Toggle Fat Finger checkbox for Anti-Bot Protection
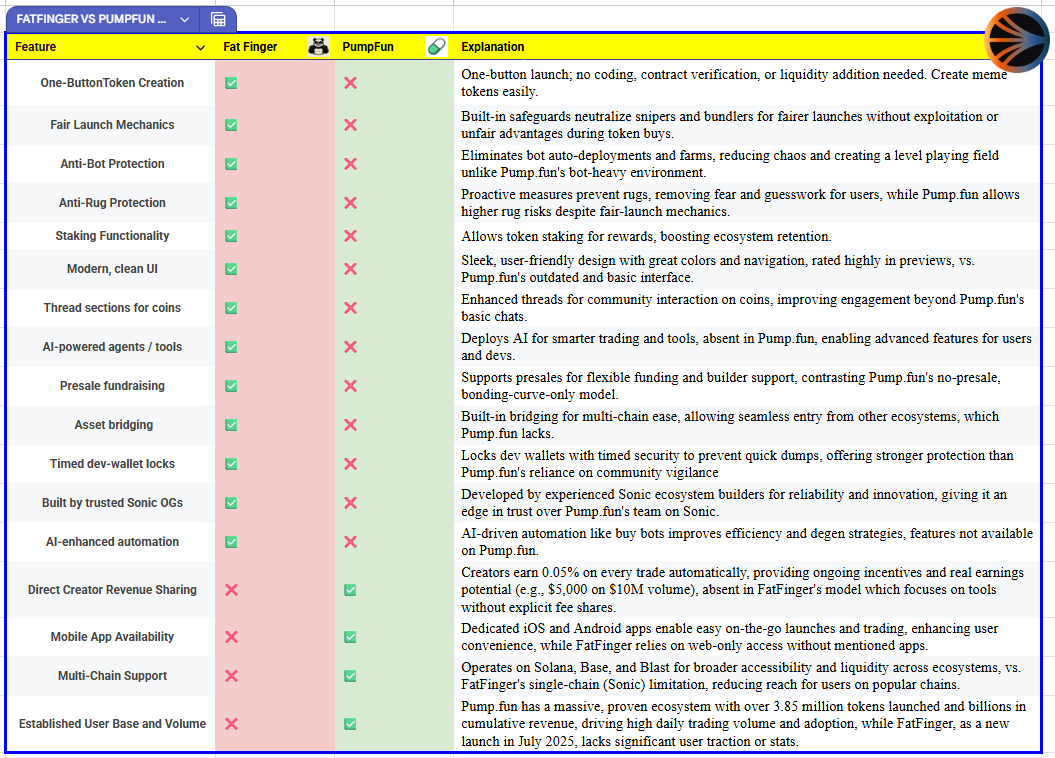The height and width of the screenshot is (758, 1055). tap(231, 164)
